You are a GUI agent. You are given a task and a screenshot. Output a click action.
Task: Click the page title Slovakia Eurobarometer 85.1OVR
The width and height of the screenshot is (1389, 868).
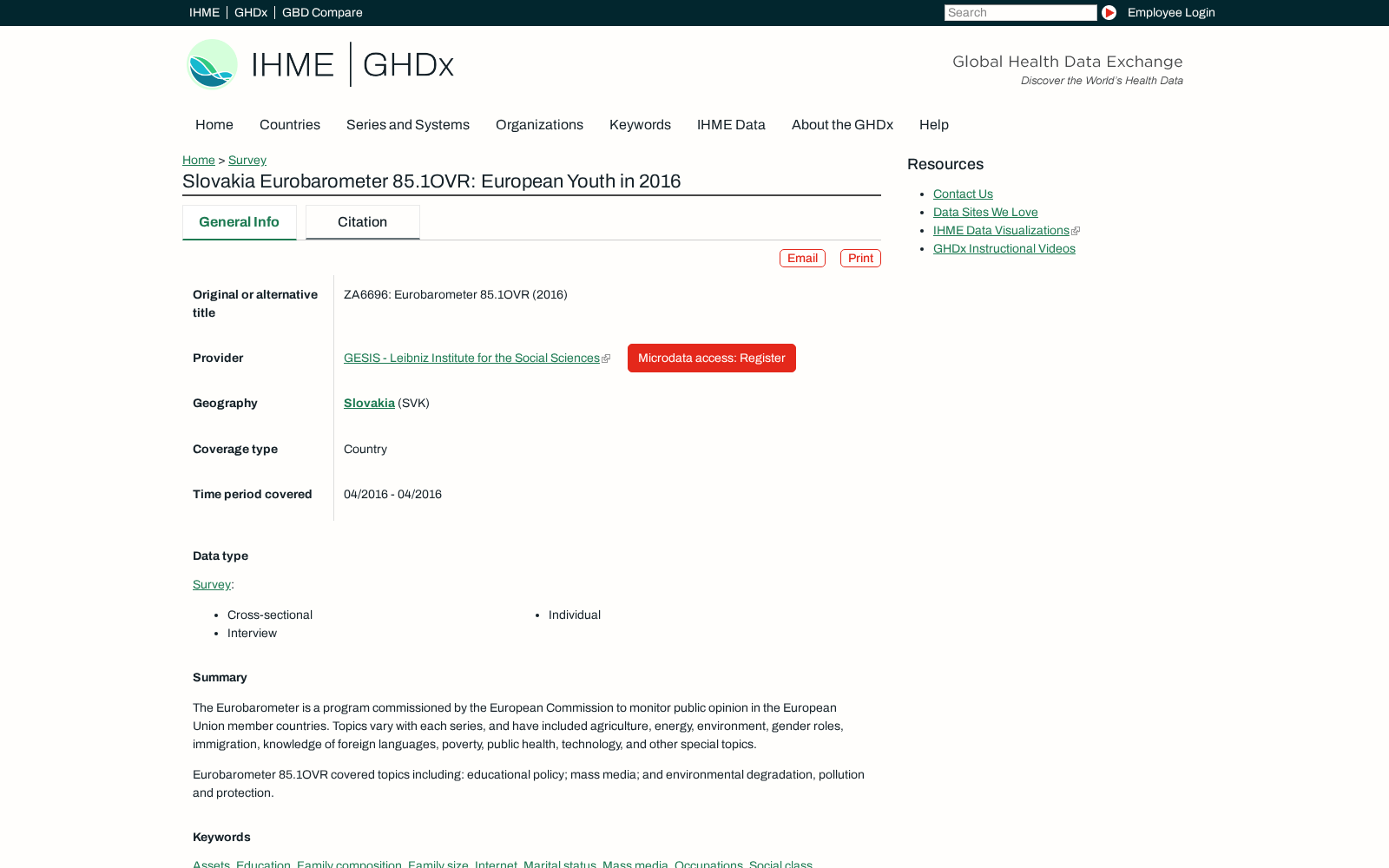point(431,181)
